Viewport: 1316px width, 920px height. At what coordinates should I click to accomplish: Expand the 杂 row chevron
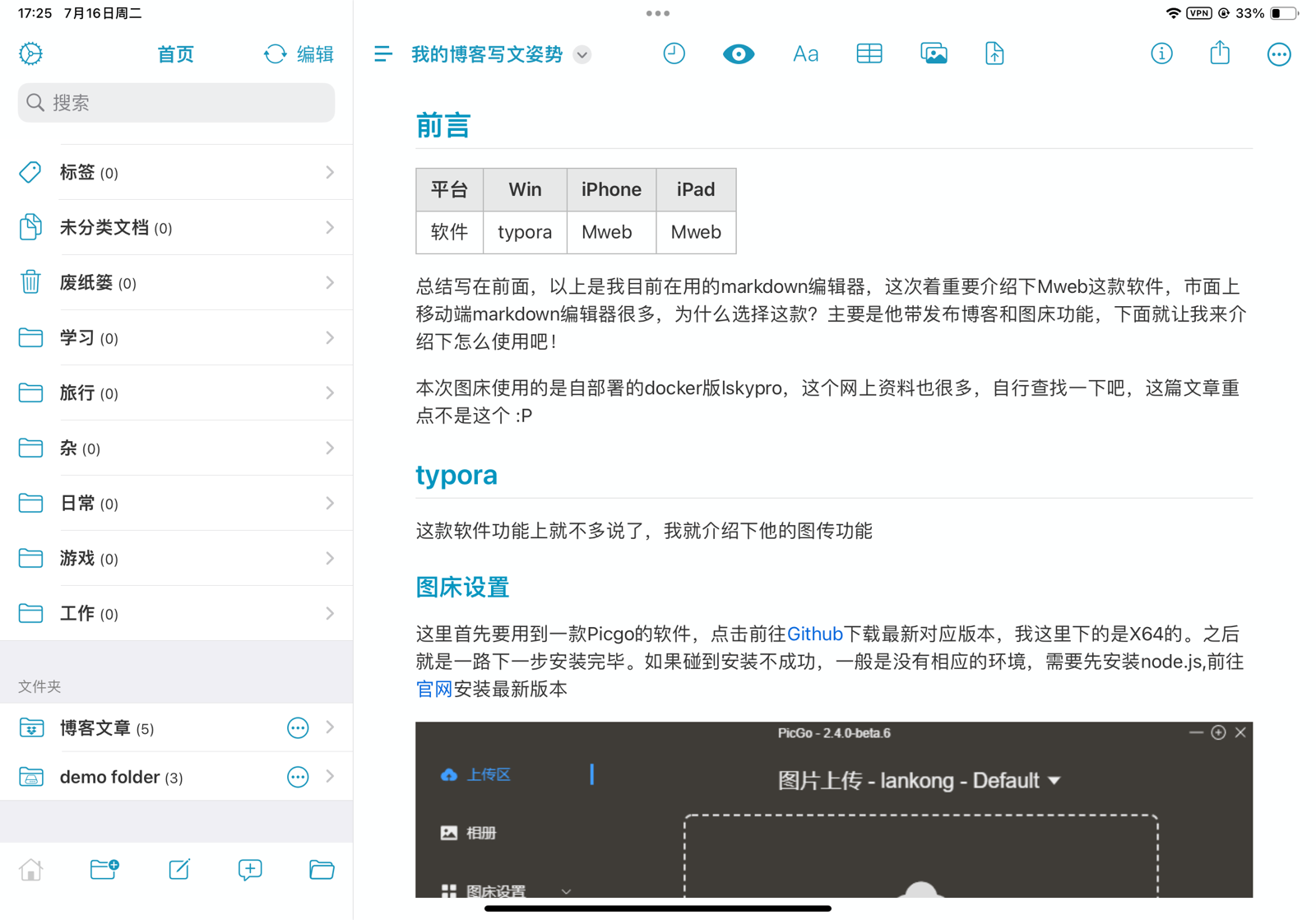[330, 448]
